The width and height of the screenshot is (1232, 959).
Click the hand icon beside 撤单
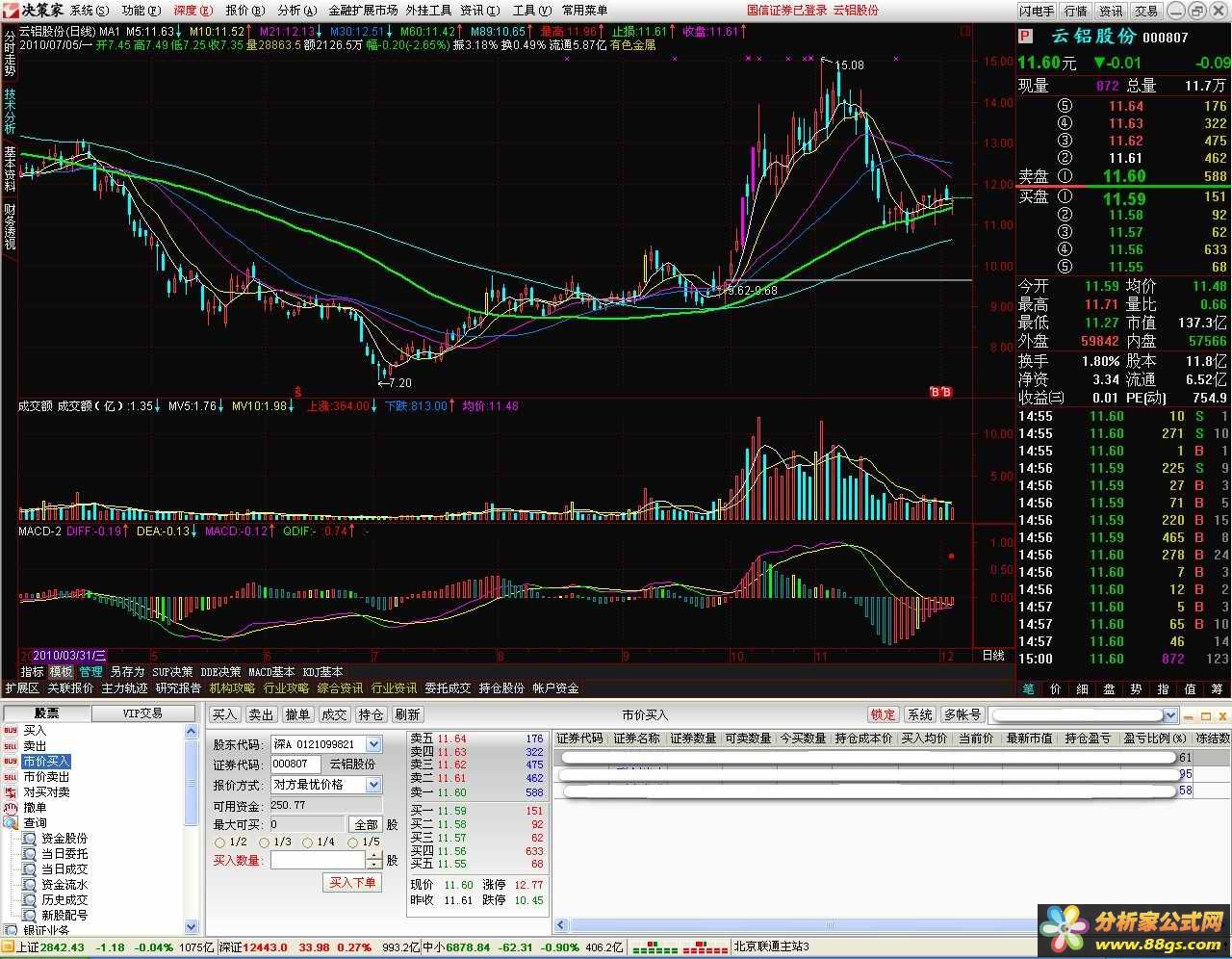pos(11,808)
